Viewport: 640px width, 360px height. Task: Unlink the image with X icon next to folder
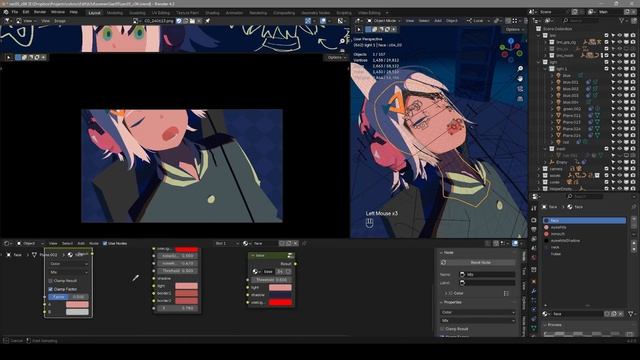pos(199,21)
